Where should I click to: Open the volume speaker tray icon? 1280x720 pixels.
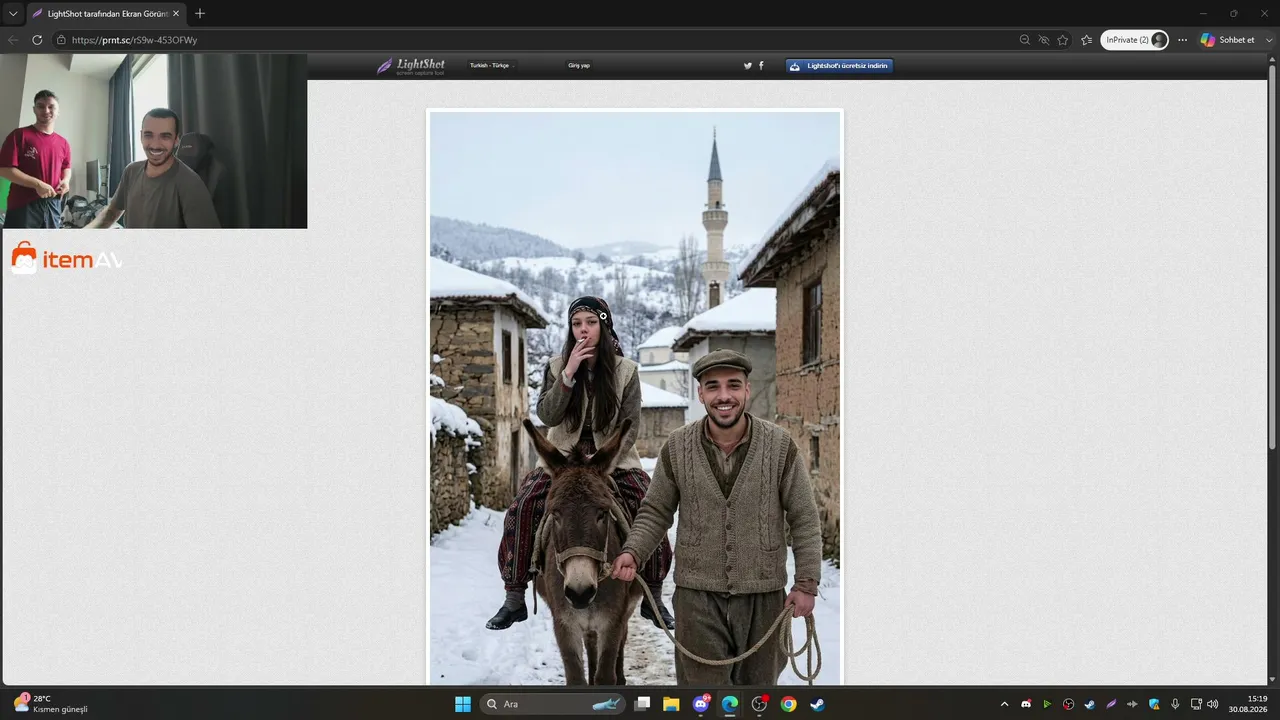(1213, 704)
